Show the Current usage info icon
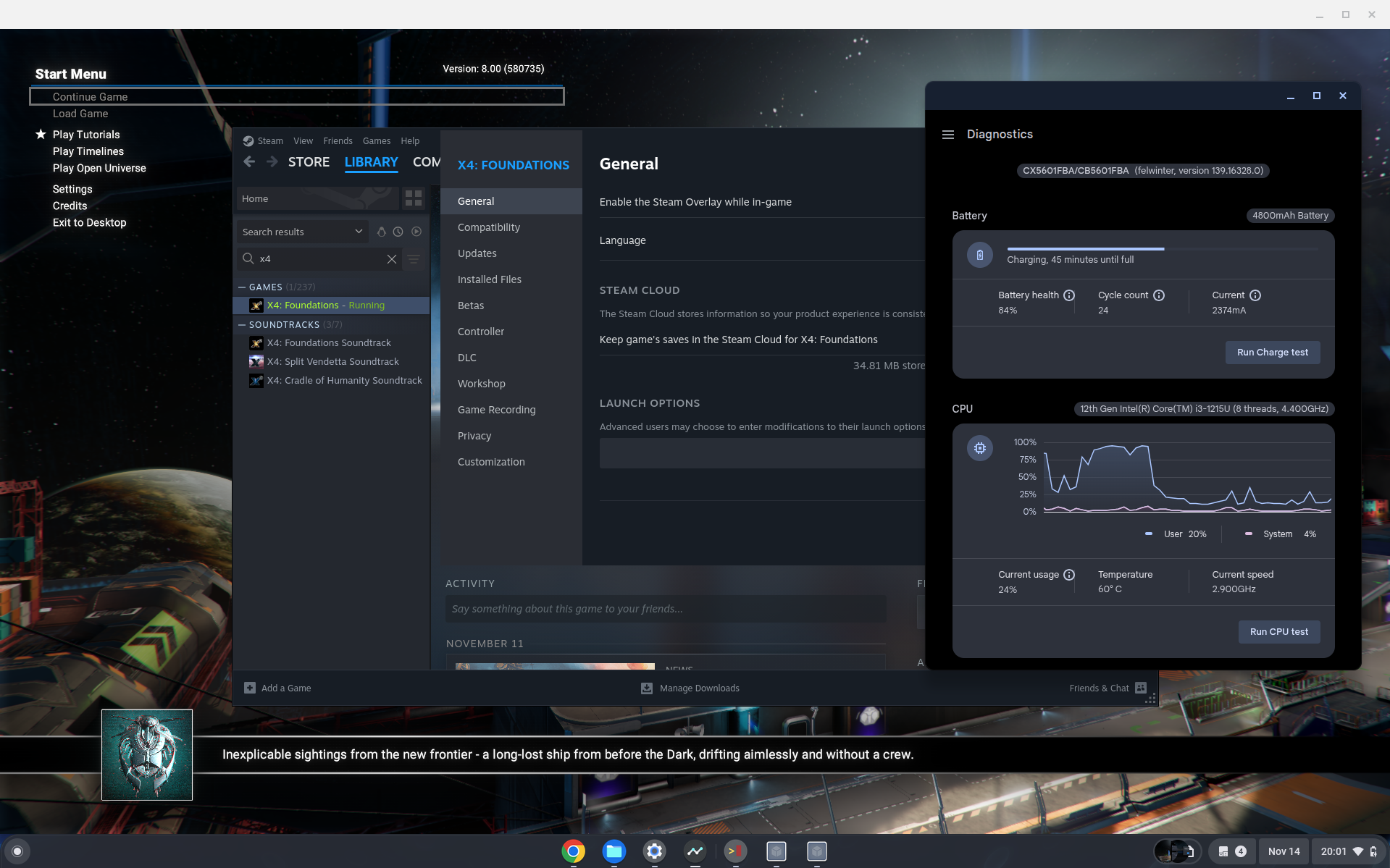Screen dimensions: 1390x868 click(1069, 575)
